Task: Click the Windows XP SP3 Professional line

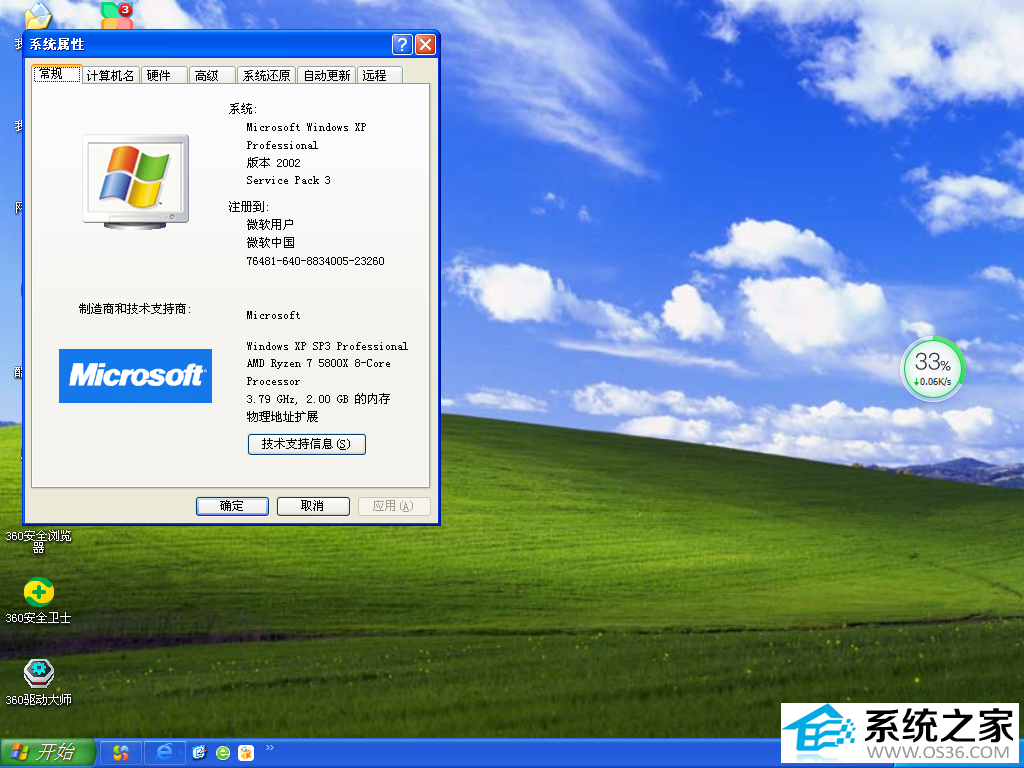Action: tap(327, 346)
